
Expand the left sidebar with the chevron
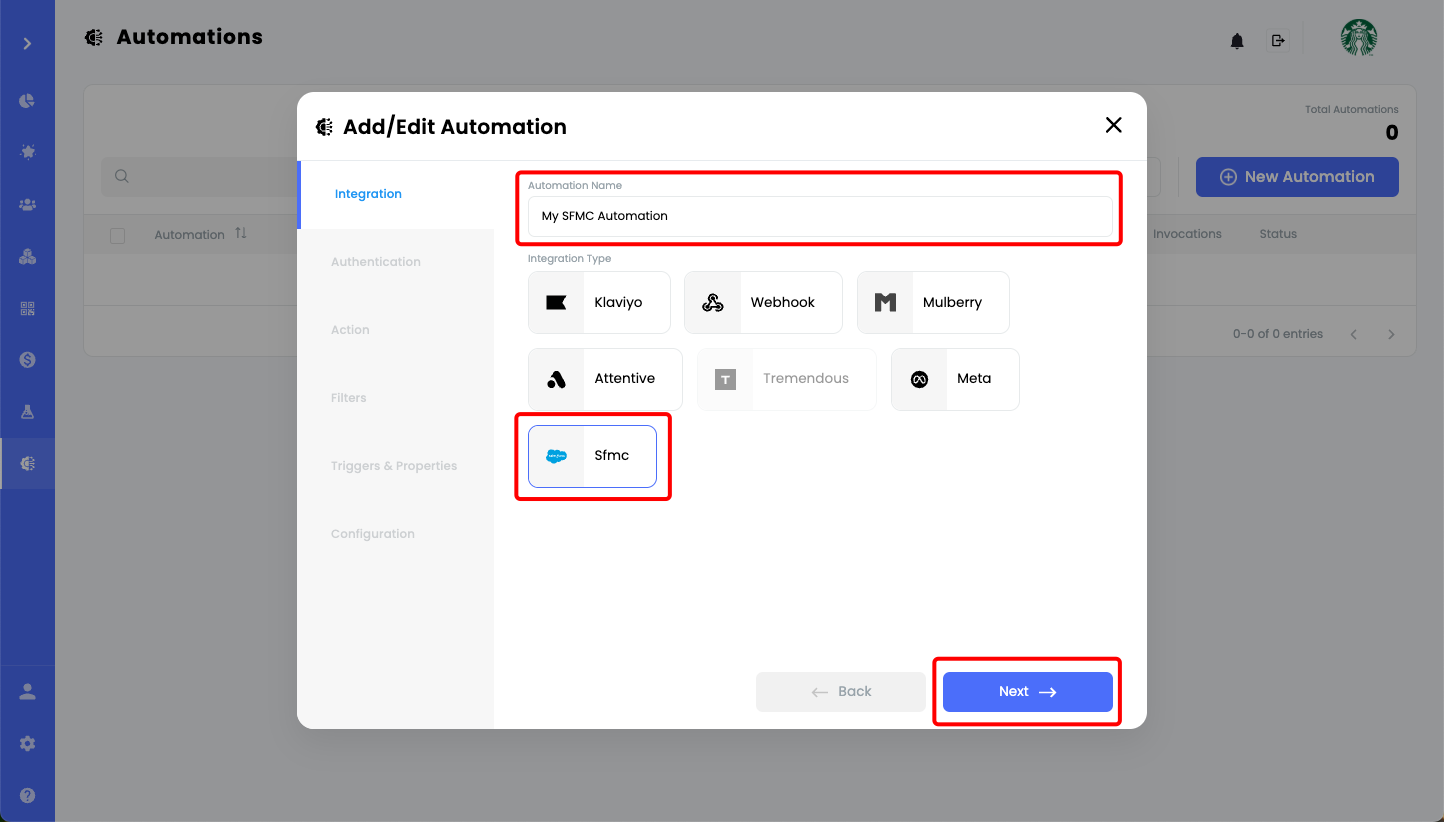click(27, 43)
